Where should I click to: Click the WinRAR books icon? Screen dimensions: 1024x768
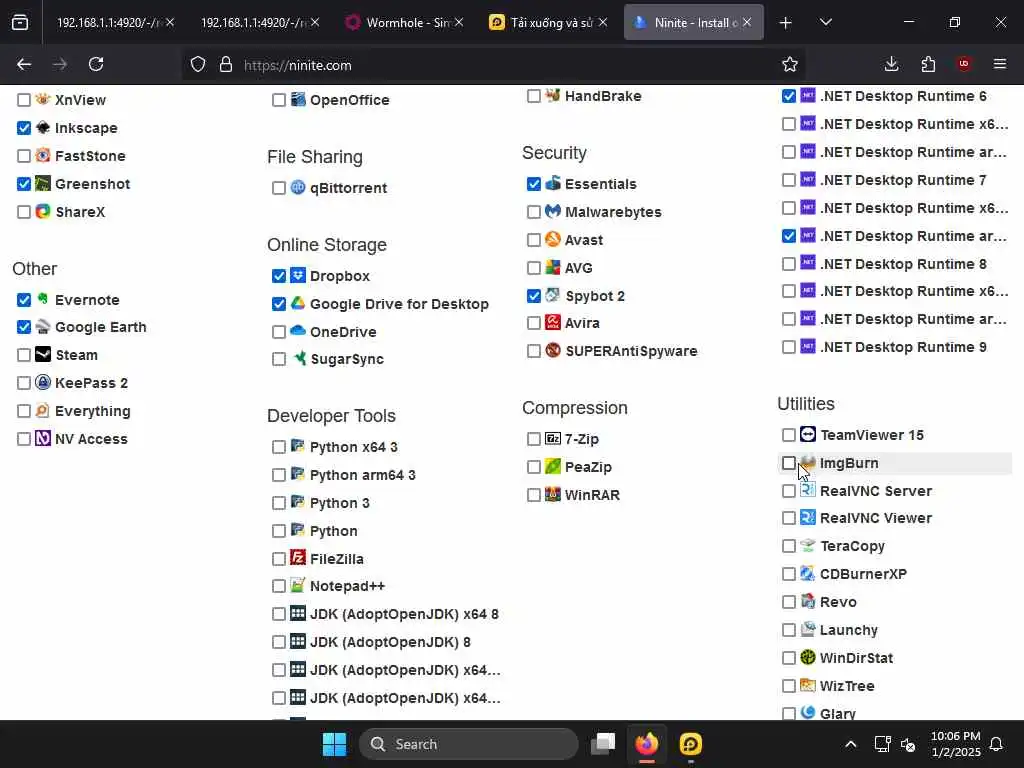pyautogui.click(x=553, y=494)
